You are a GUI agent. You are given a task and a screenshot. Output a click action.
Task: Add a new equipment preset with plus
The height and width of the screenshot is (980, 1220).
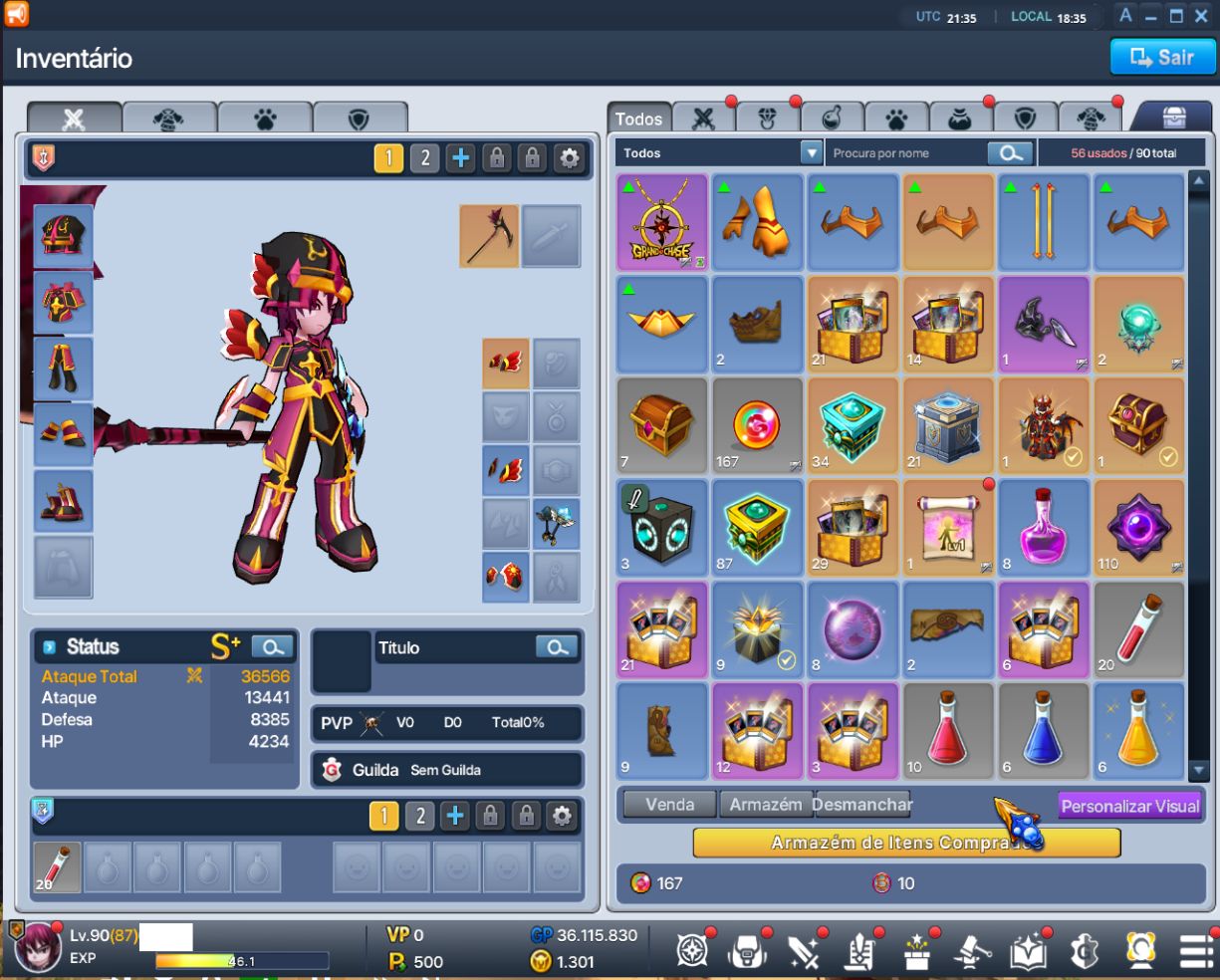point(460,158)
